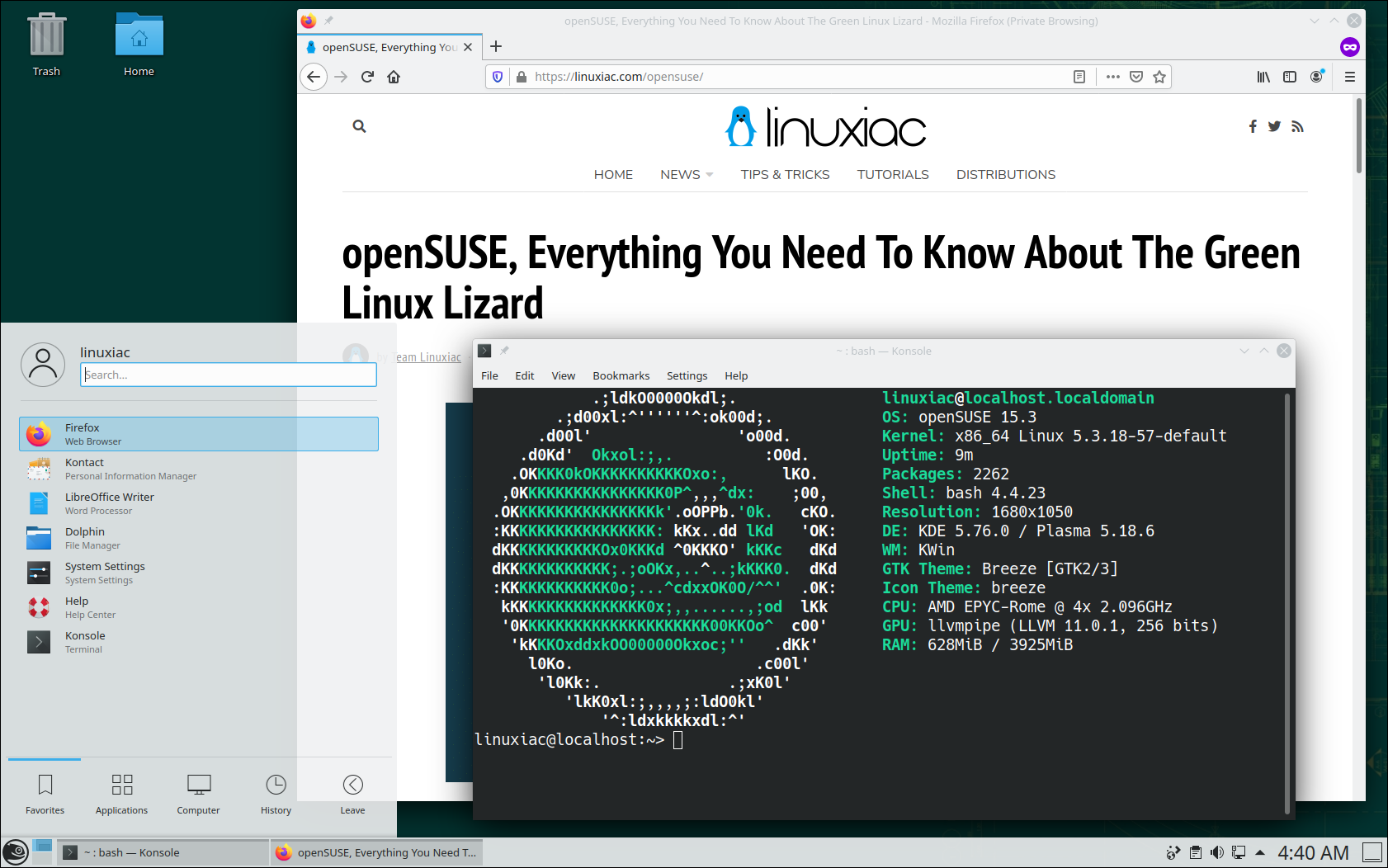Open the Firefox Library panel
The width and height of the screenshot is (1388, 868).
(1263, 76)
